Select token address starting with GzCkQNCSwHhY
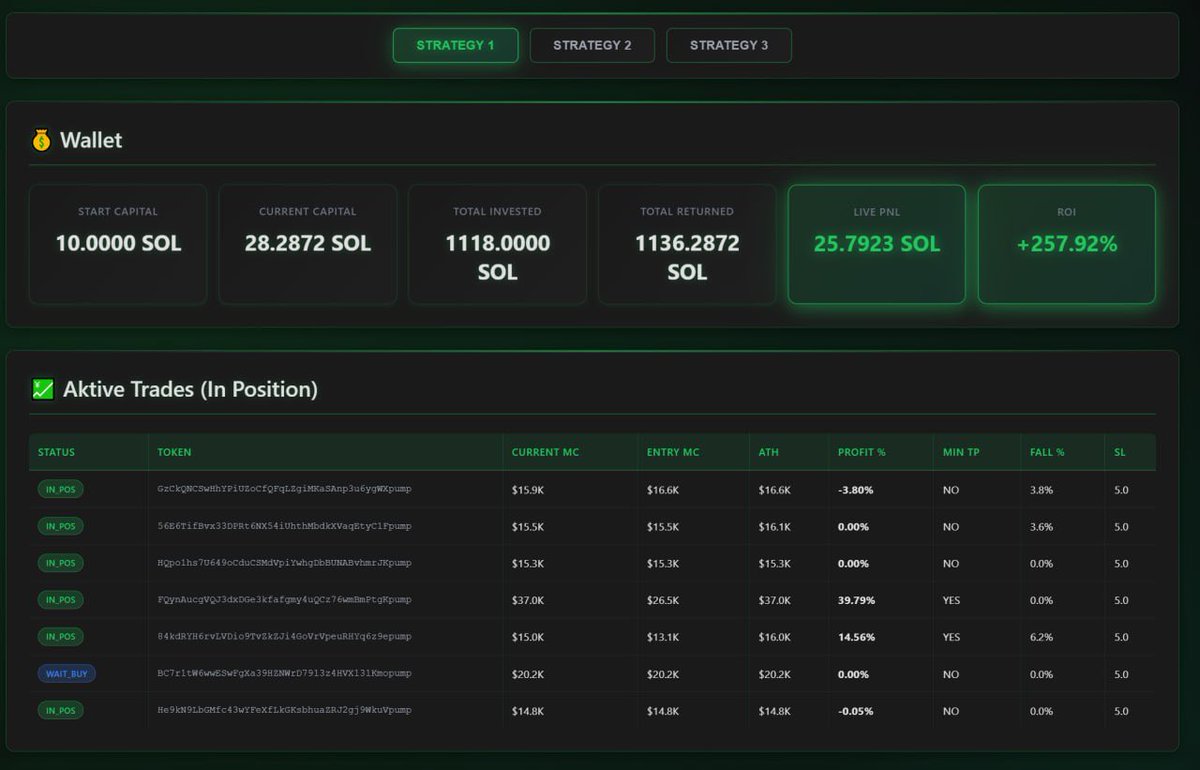This screenshot has height=770, width=1200. pos(284,489)
